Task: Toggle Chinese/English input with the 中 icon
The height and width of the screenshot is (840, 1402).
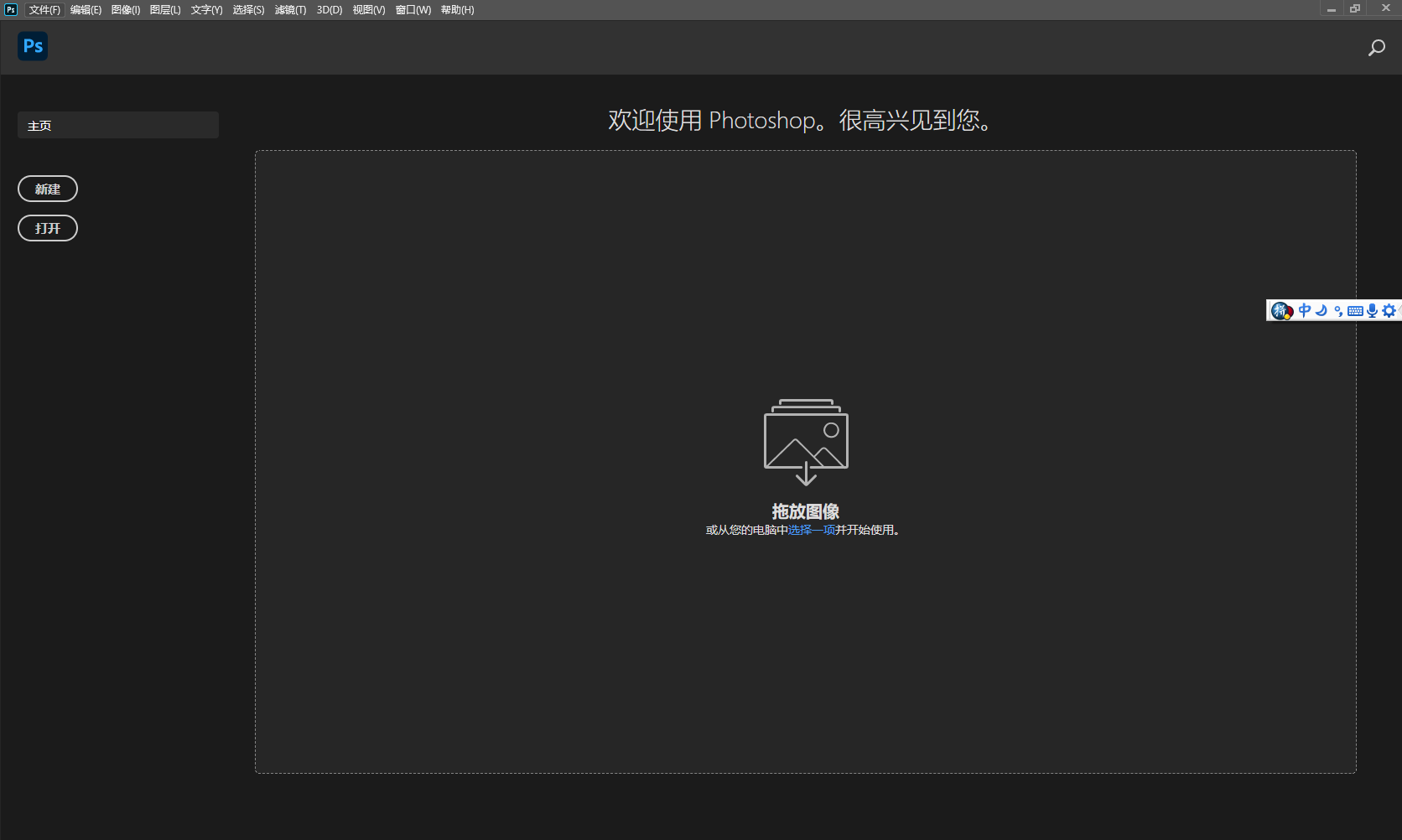Action: pyautogui.click(x=1305, y=310)
